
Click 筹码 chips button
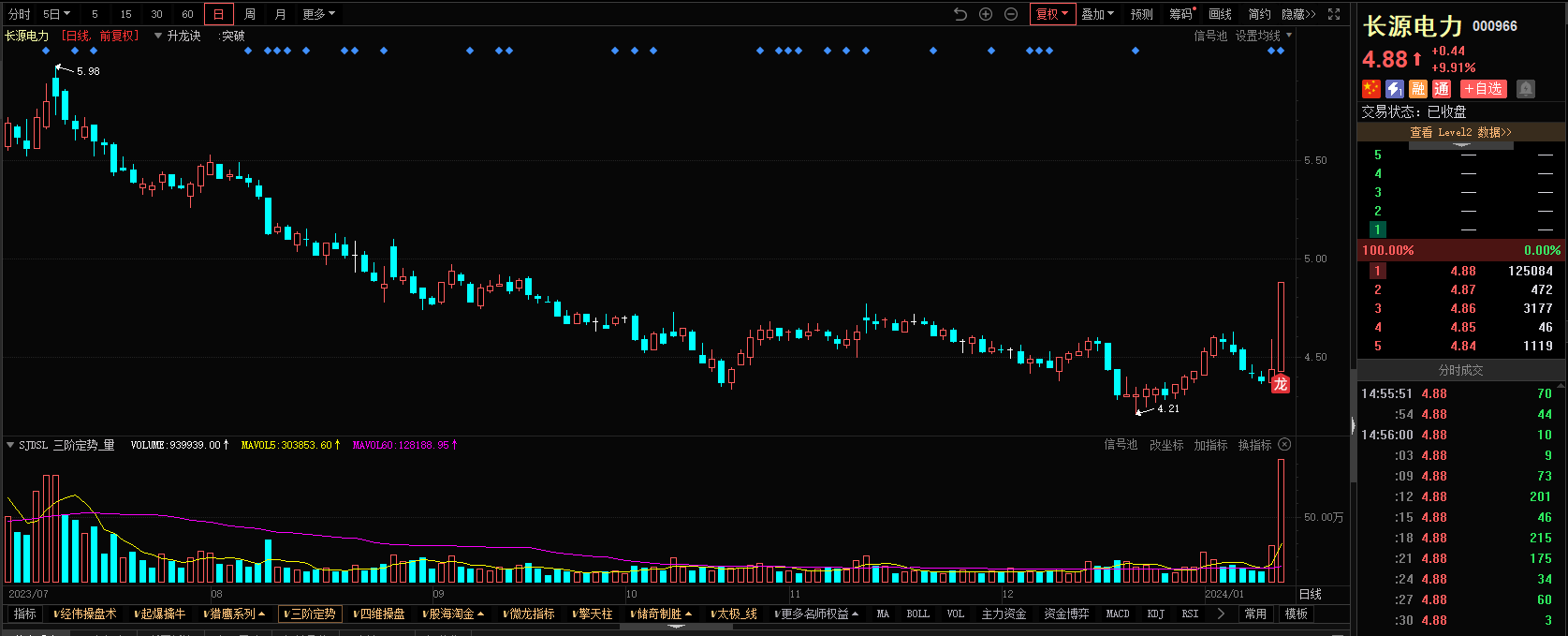pos(1181,14)
